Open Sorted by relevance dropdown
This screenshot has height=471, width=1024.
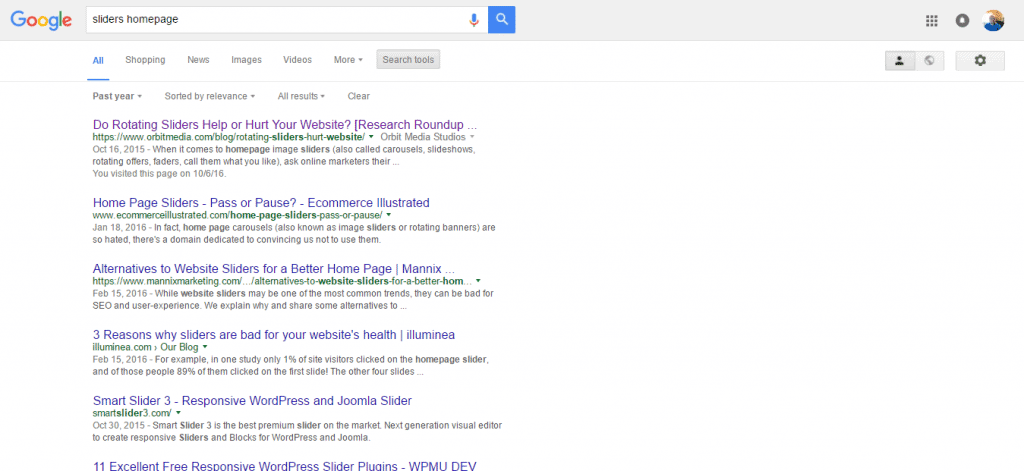(x=210, y=96)
